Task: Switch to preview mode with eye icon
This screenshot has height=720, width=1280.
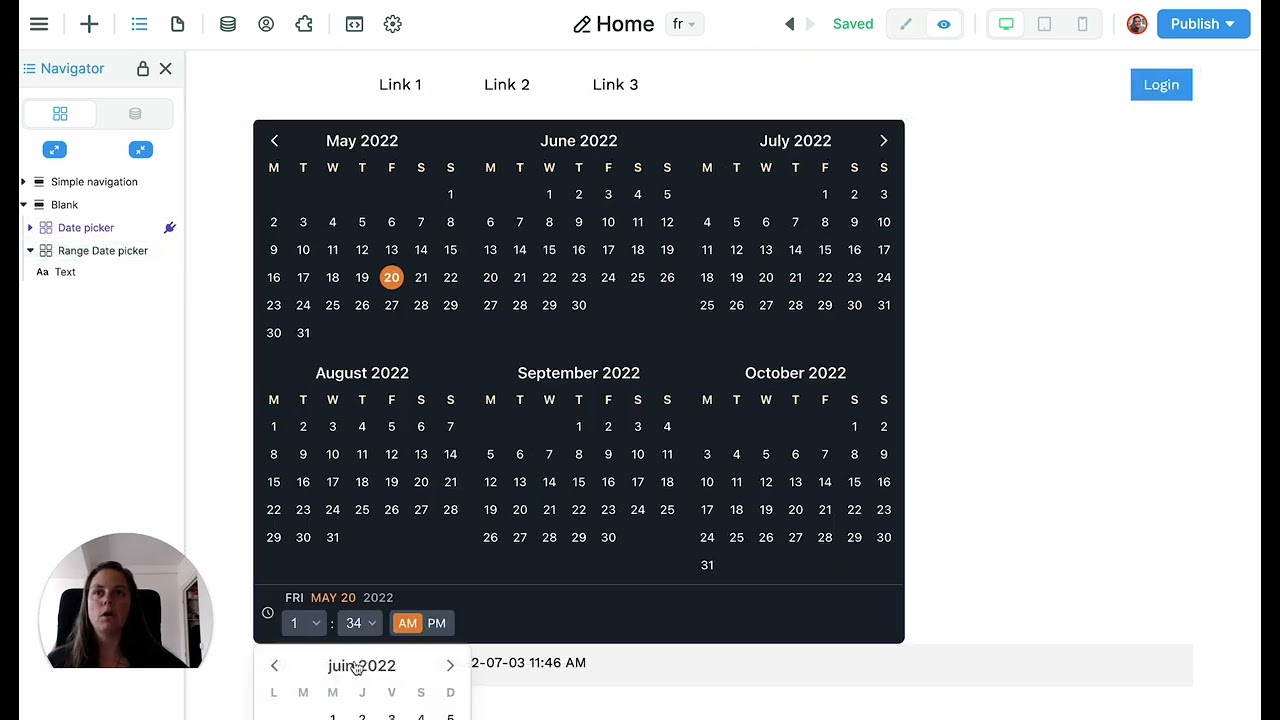Action: click(944, 24)
